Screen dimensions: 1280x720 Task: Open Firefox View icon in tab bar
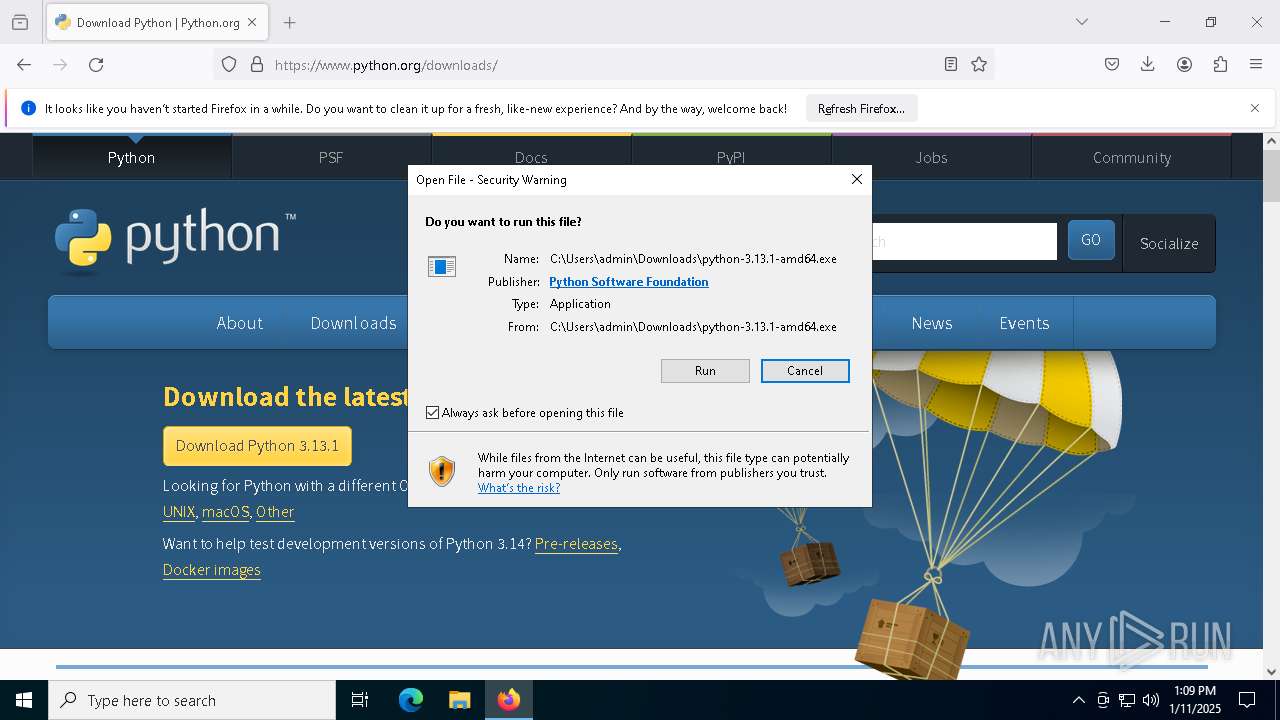coord(20,22)
